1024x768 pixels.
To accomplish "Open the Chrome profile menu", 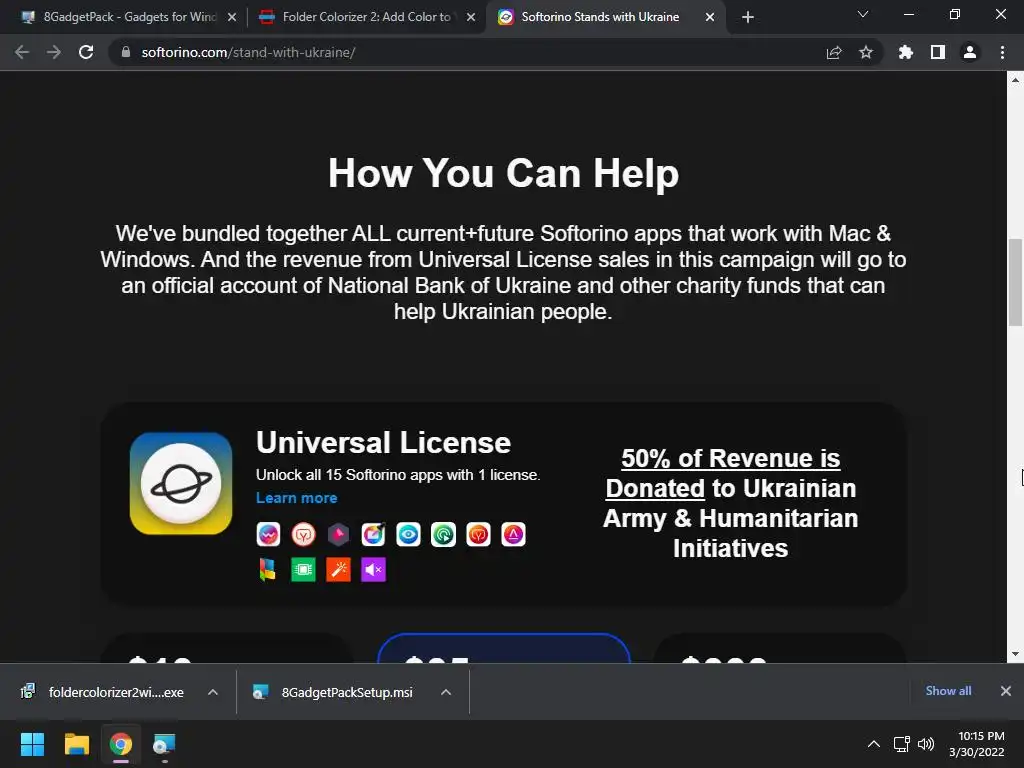I will click(x=970, y=52).
